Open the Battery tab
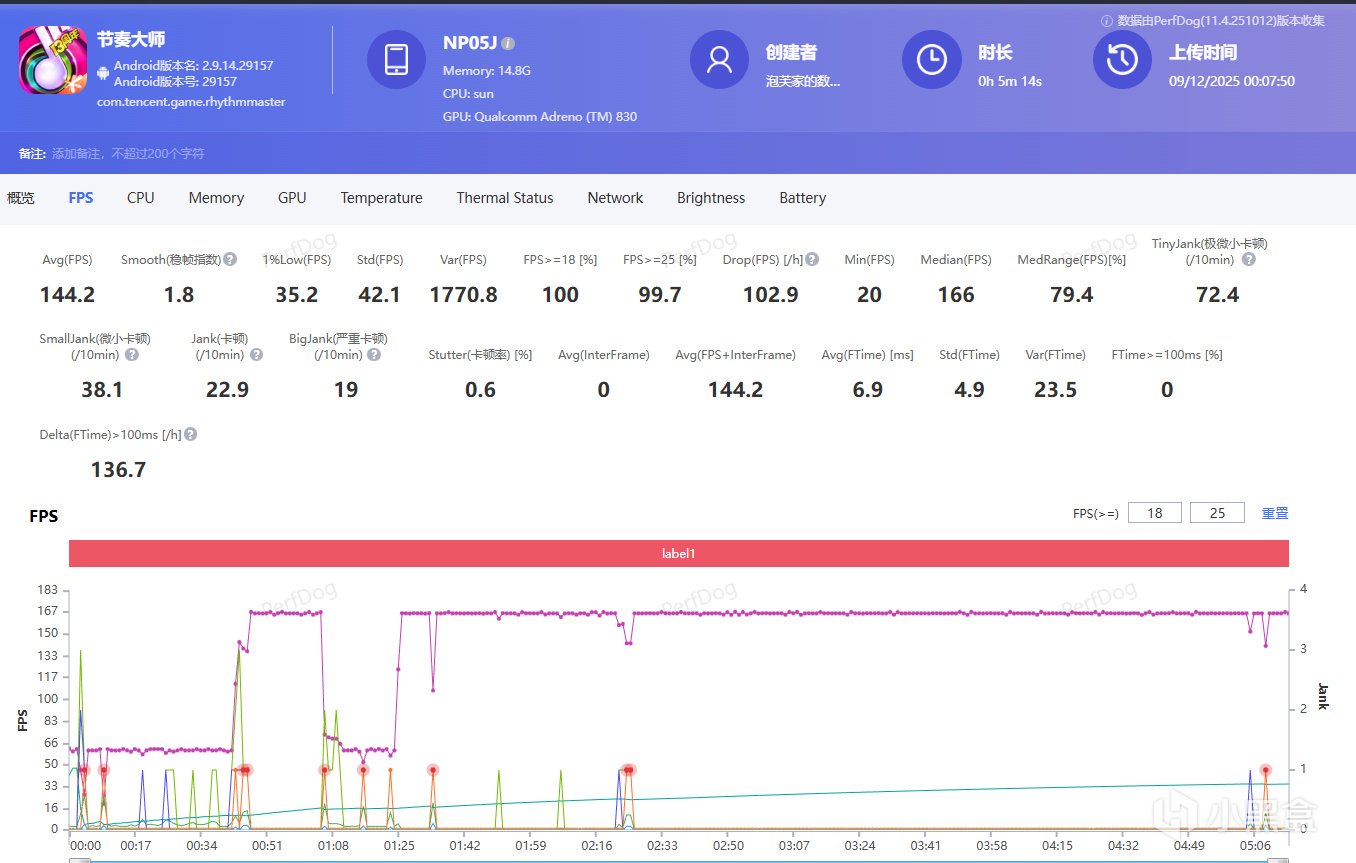The height and width of the screenshot is (863, 1356). [x=802, y=198]
